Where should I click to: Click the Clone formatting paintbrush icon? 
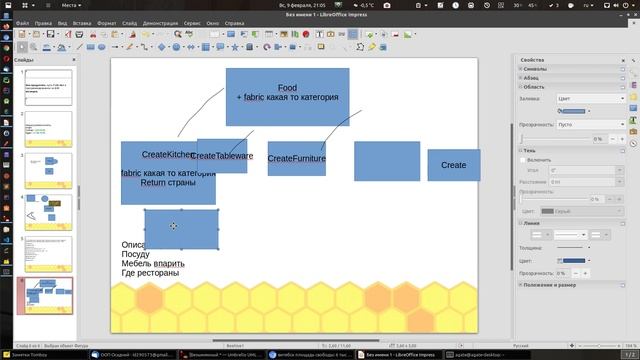point(132,35)
